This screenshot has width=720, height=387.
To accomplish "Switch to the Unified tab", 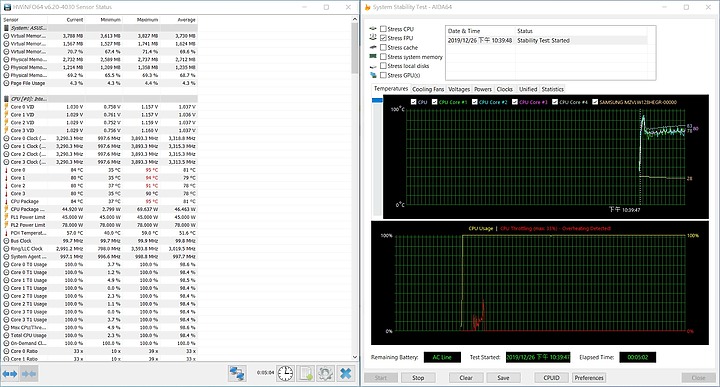I will (x=528, y=89).
